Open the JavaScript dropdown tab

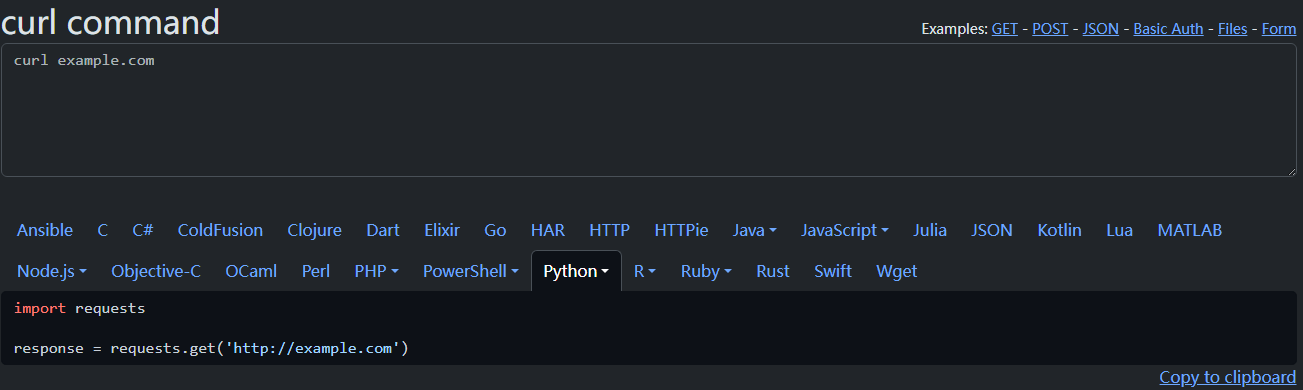tap(845, 230)
